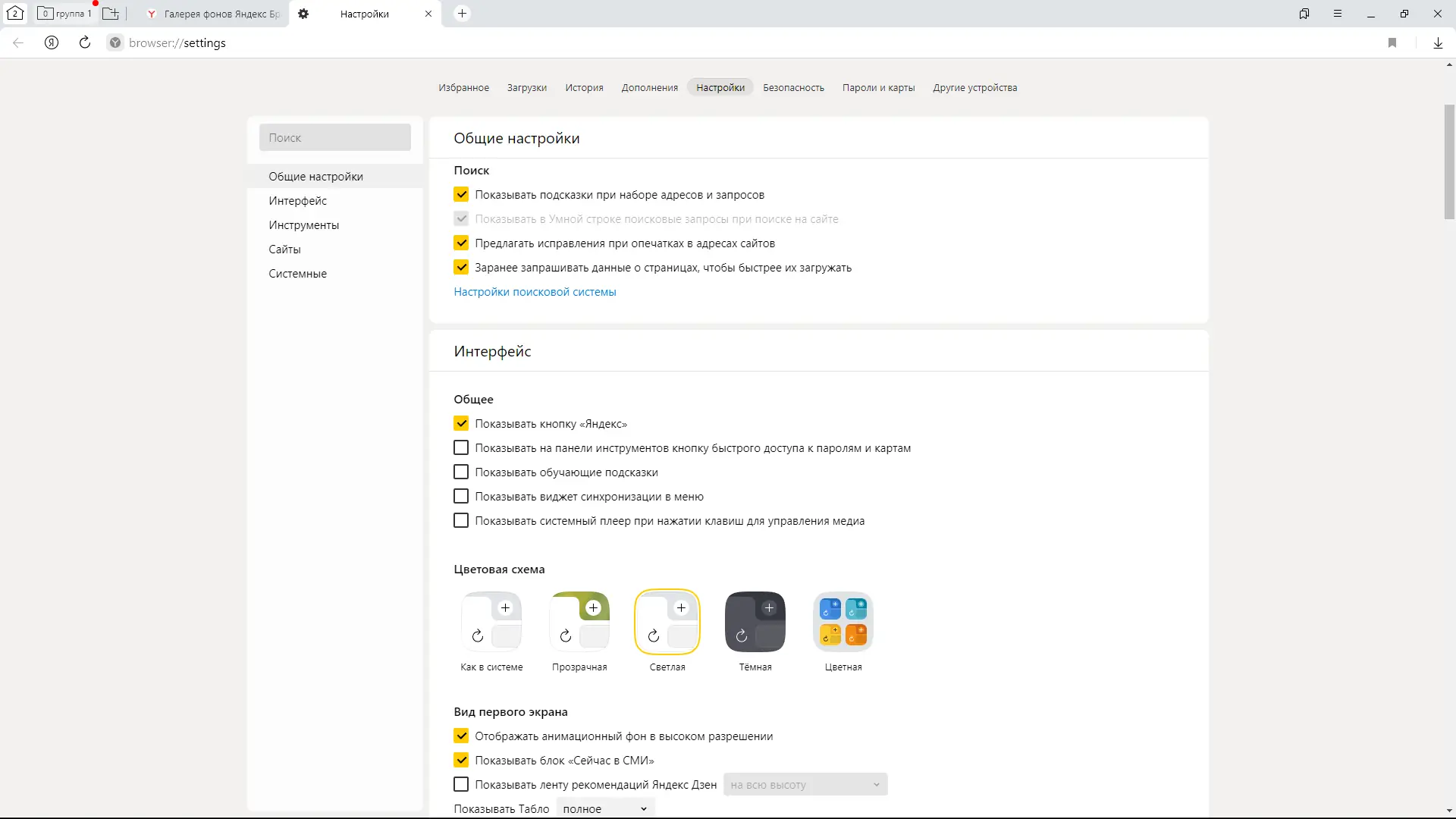This screenshot has height=819, width=1456.
Task: Open the Дополнения tab
Action: (x=649, y=88)
